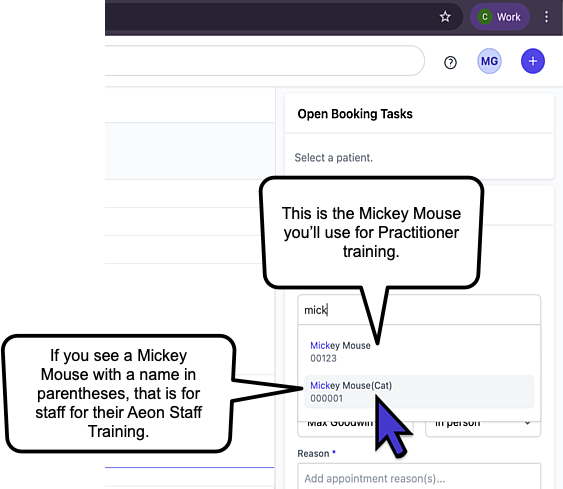The width and height of the screenshot is (563, 489).
Task: Open the MG user avatar menu
Action: click(x=489, y=61)
